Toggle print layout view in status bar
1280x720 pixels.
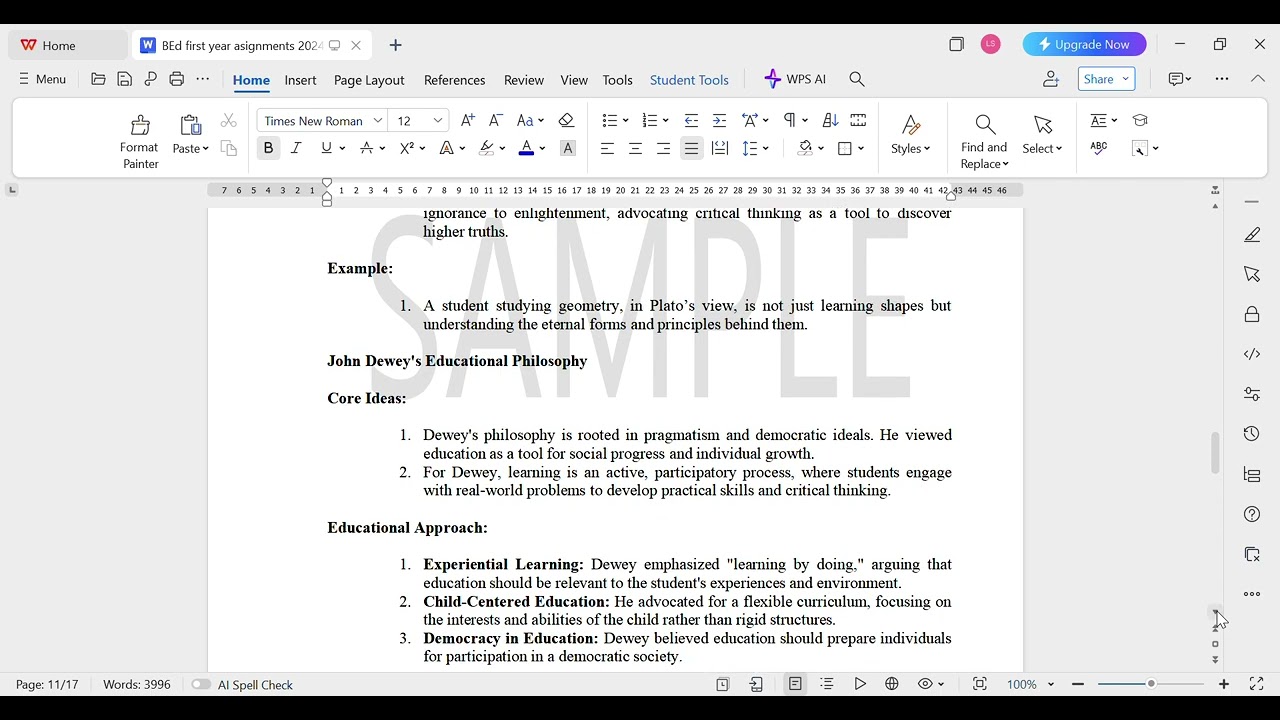tap(795, 684)
